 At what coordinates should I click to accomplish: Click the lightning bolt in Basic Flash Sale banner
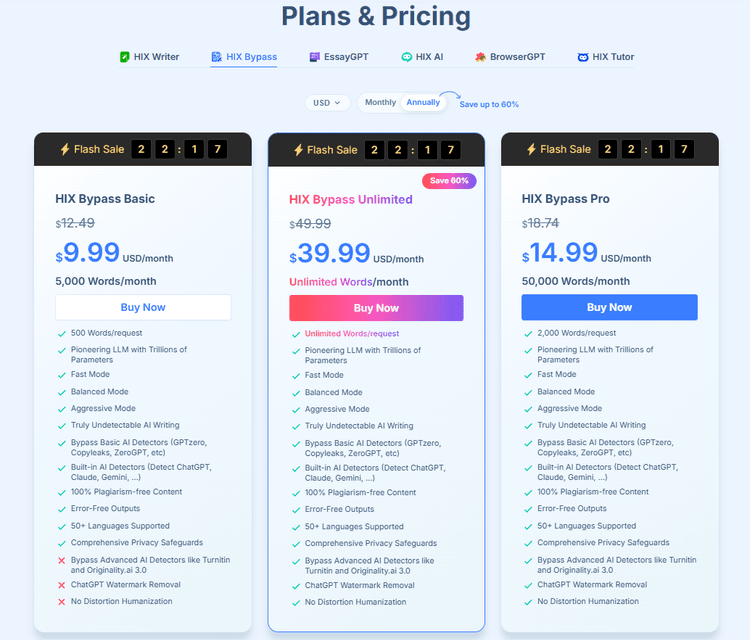[x=65, y=150]
